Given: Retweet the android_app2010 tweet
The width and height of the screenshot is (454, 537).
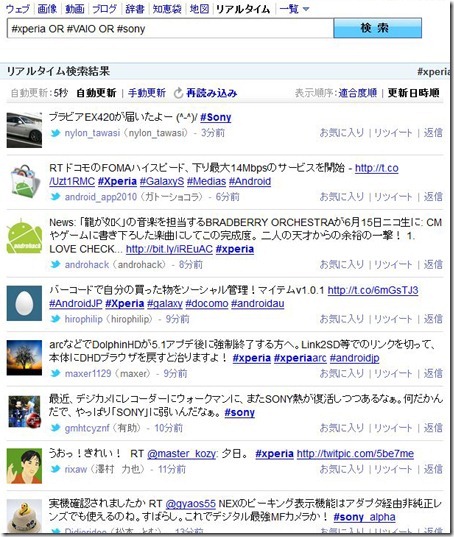Looking at the screenshot, I should (x=393, y=197).
